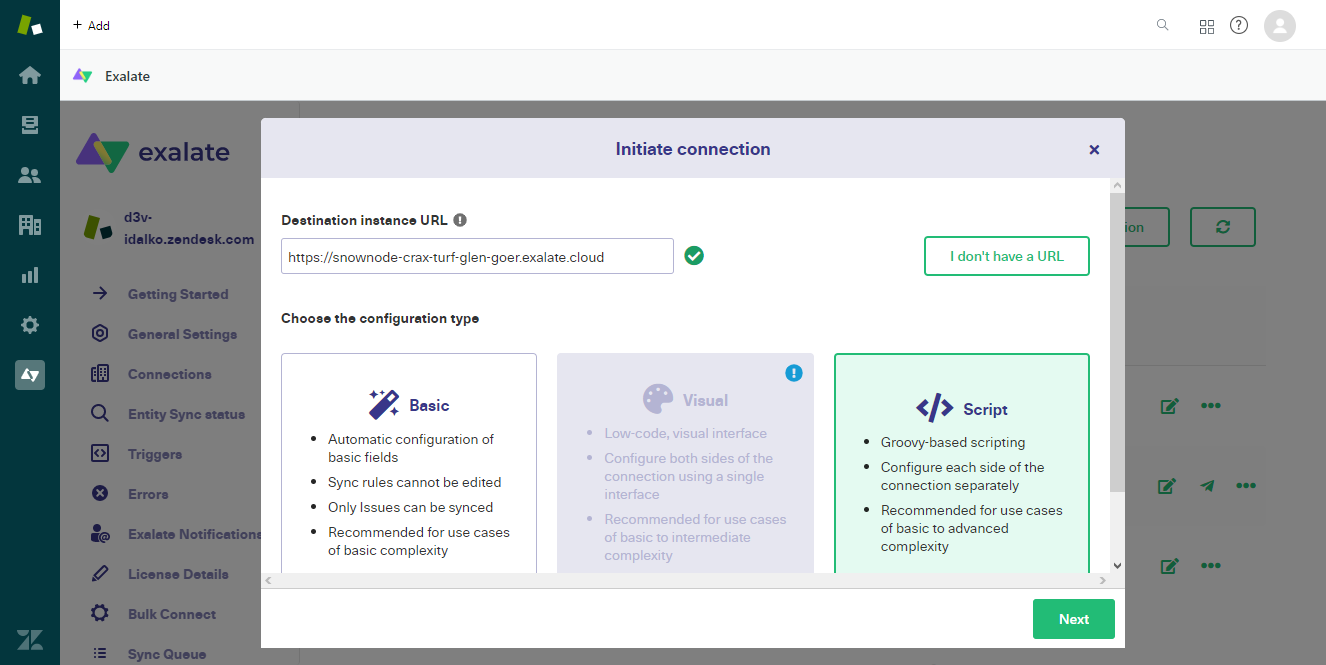
Task: Open Zendesk products grid icon
Action: (x=1207, y=26)
